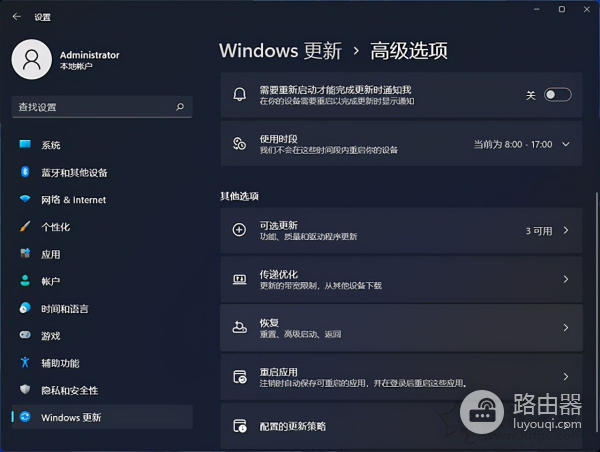The image size is (600, 452).
Task: Click the Bluetooth icon in the sidebar
Action: [x=25, y=172]
